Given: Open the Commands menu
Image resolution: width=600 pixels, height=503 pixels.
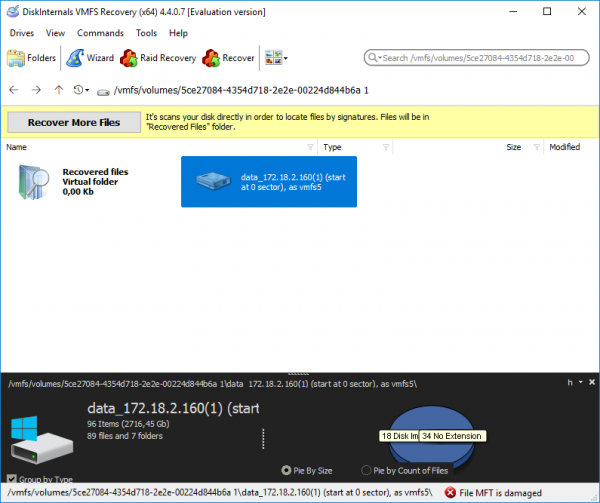Looking at the screenshot, I should click(x=99, y=33).
